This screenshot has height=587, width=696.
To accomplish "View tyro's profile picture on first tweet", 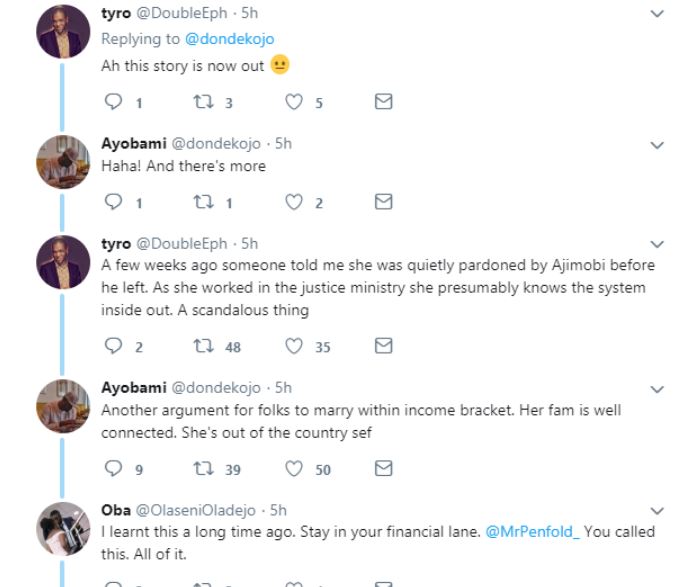I will (x=63, y=36).
